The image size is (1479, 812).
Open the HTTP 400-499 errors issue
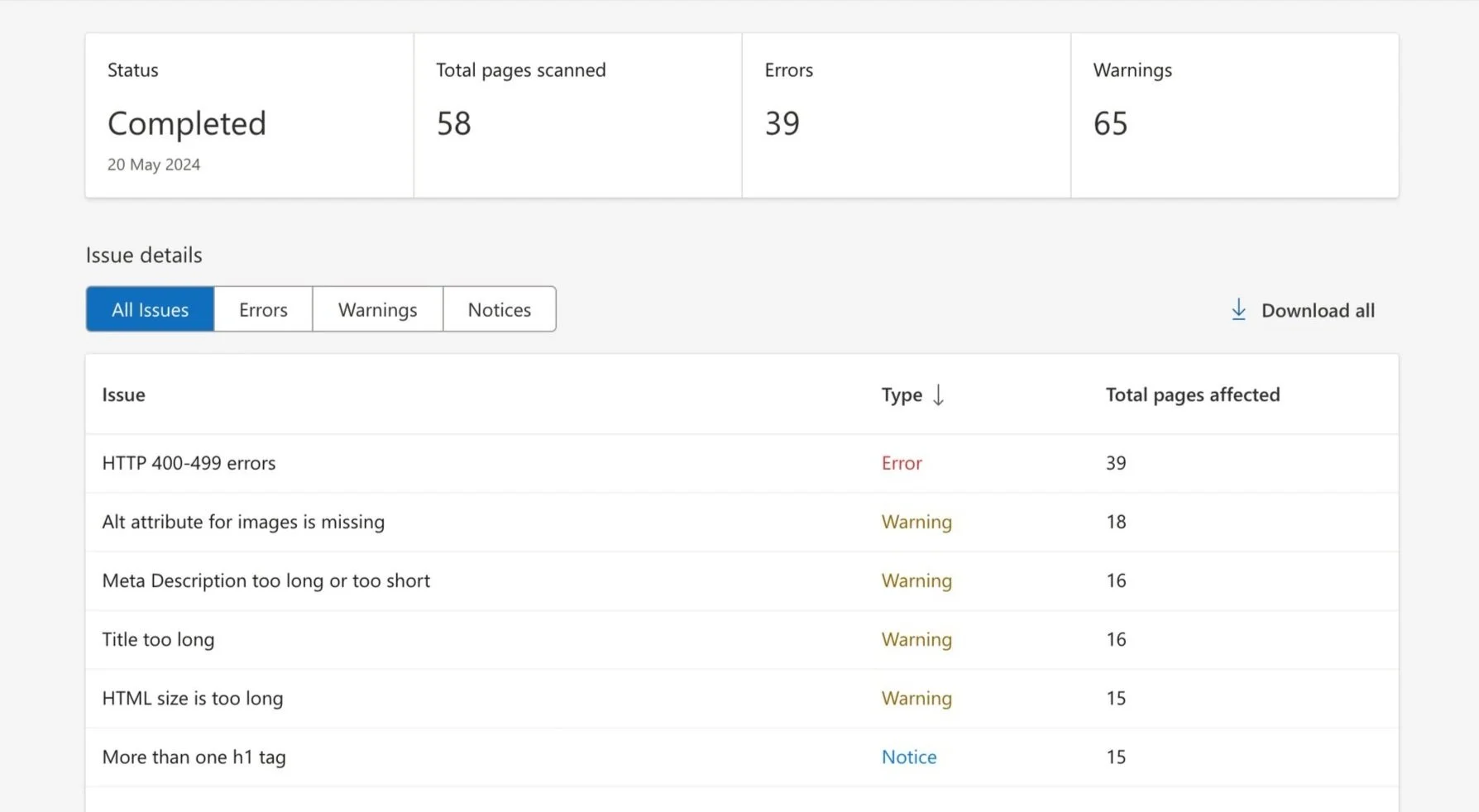tap(189, 463)
